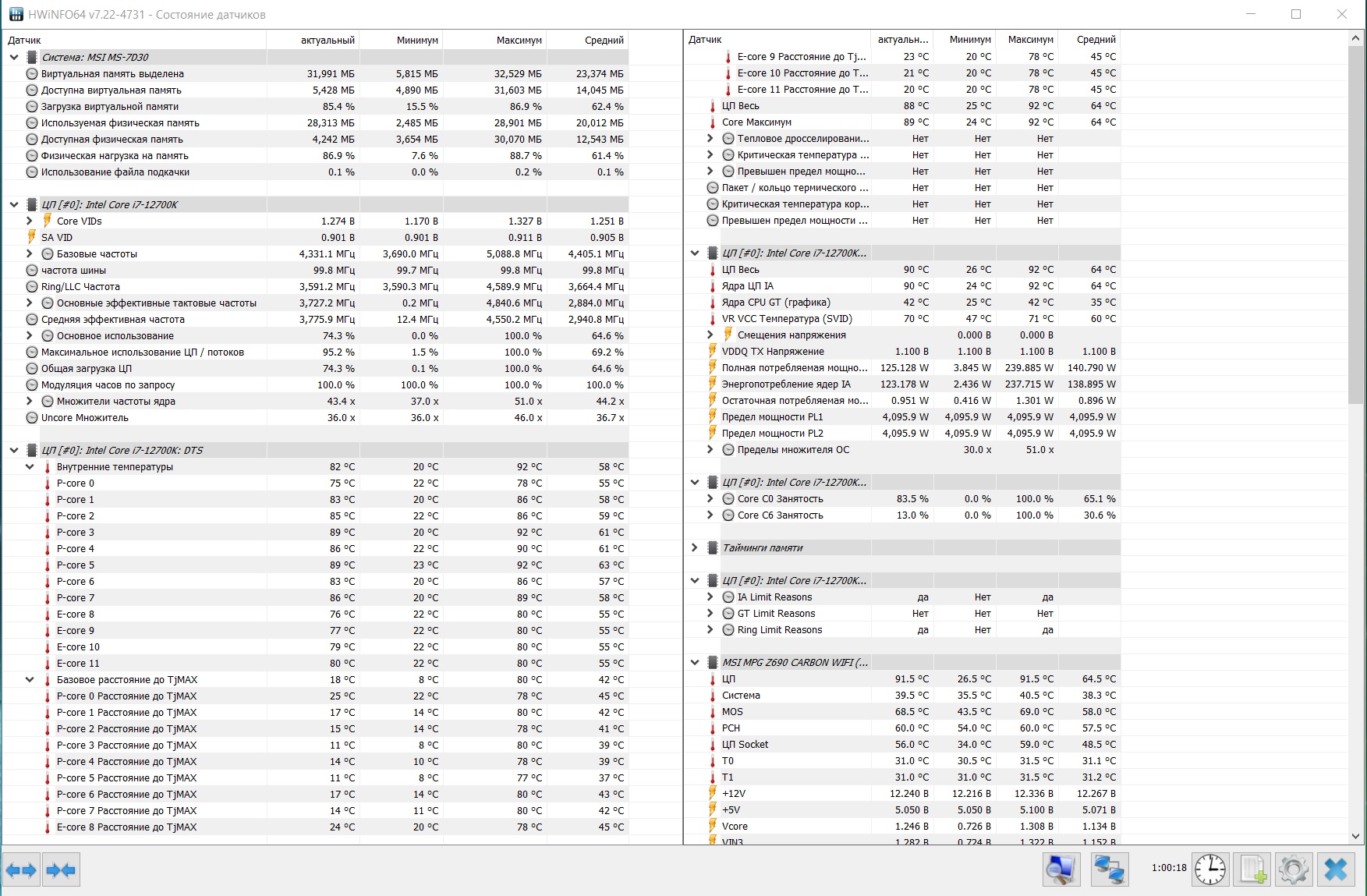Click thermometer icon beside Core Максимум
This screenshot has width=1367, height=896.
pyautogui.click(x=713, y=122)
